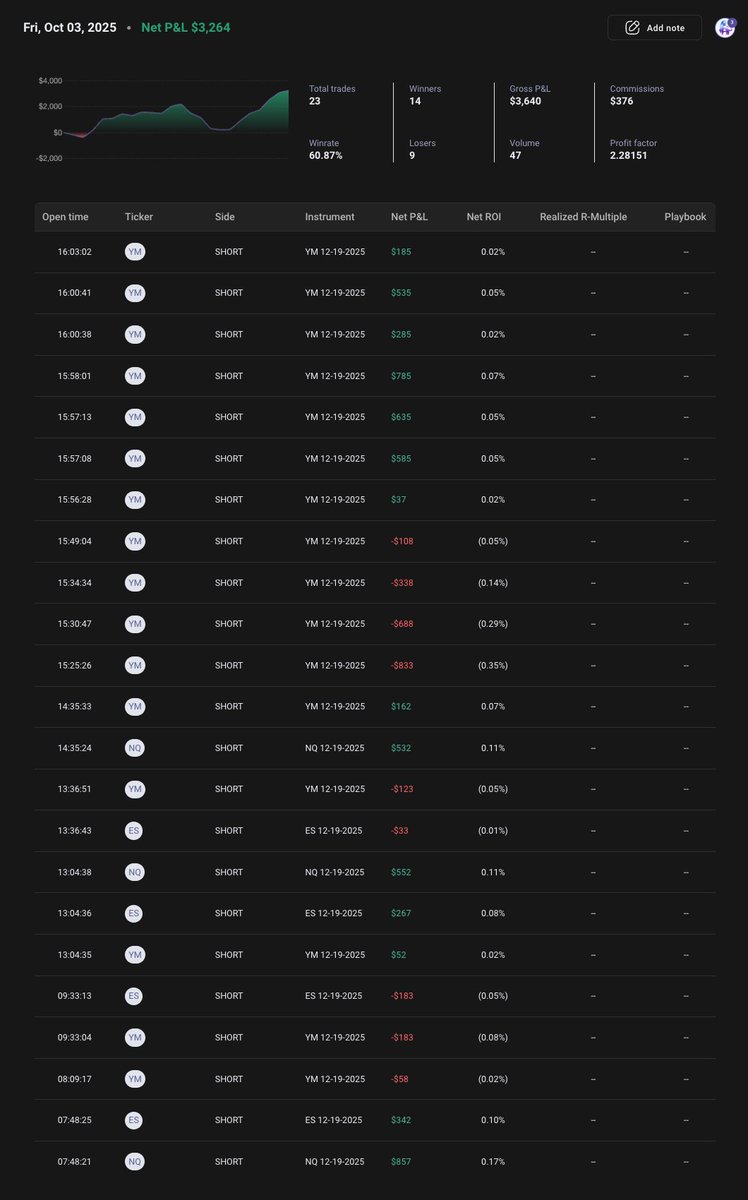Click the YM badge in the 15:25:26 row
The width and height of the screenshot is (748, 1200).
[135, 665]
